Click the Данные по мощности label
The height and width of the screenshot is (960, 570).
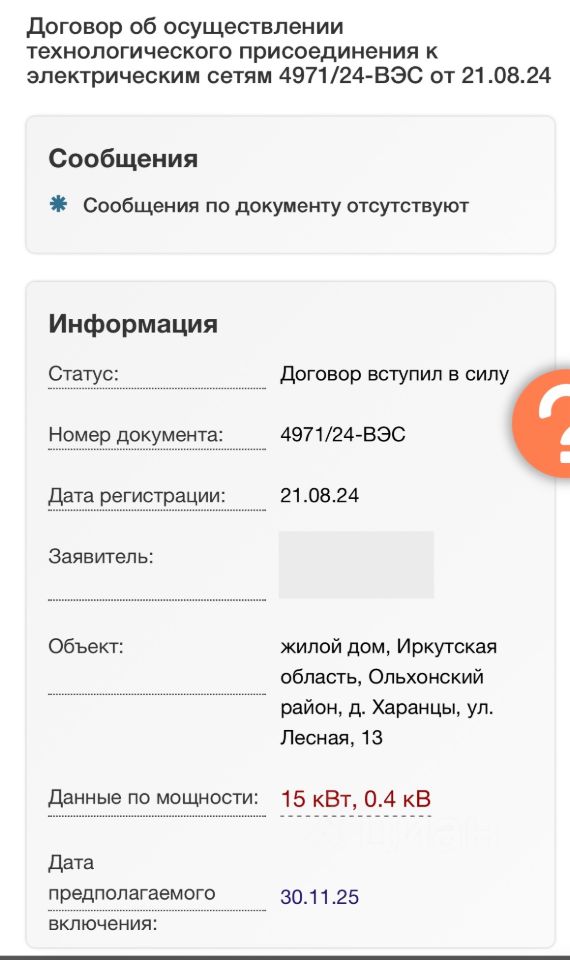[x=154, y=797]
